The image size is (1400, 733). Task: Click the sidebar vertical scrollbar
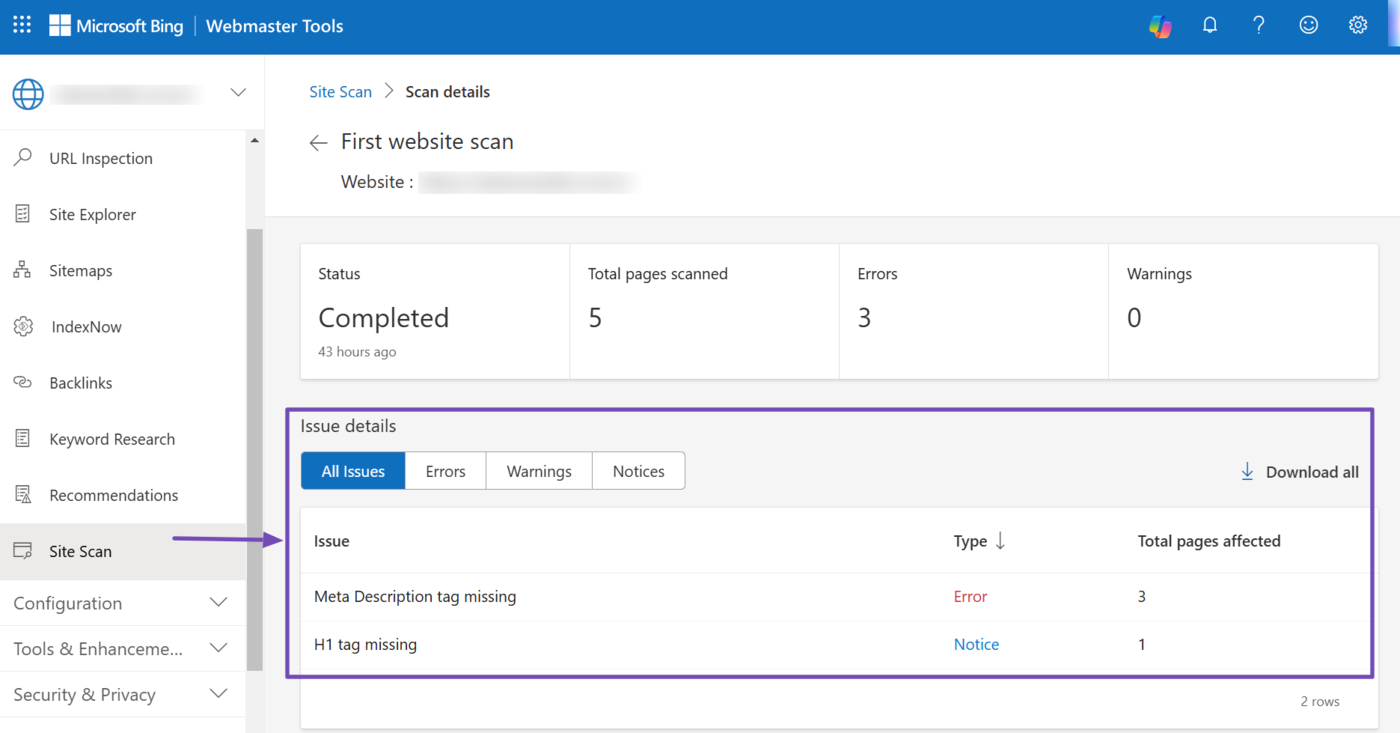click(255, 450)
